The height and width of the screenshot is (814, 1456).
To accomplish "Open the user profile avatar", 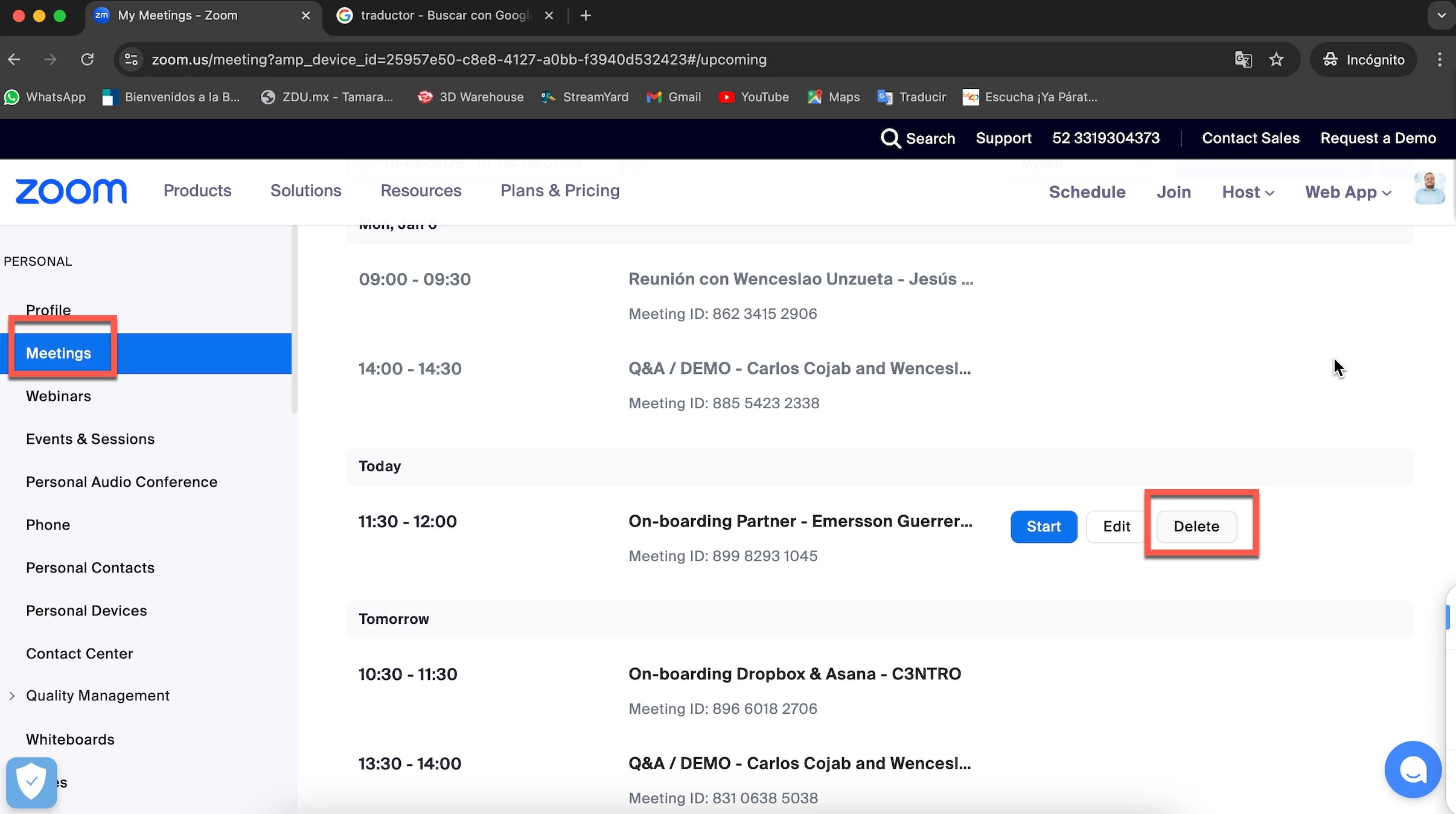I will 1429,190.
